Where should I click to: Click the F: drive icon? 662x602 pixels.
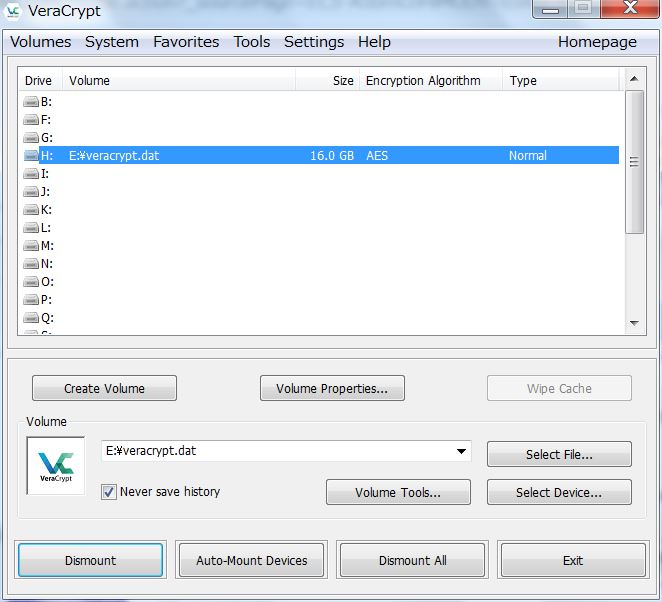[31, 120]
